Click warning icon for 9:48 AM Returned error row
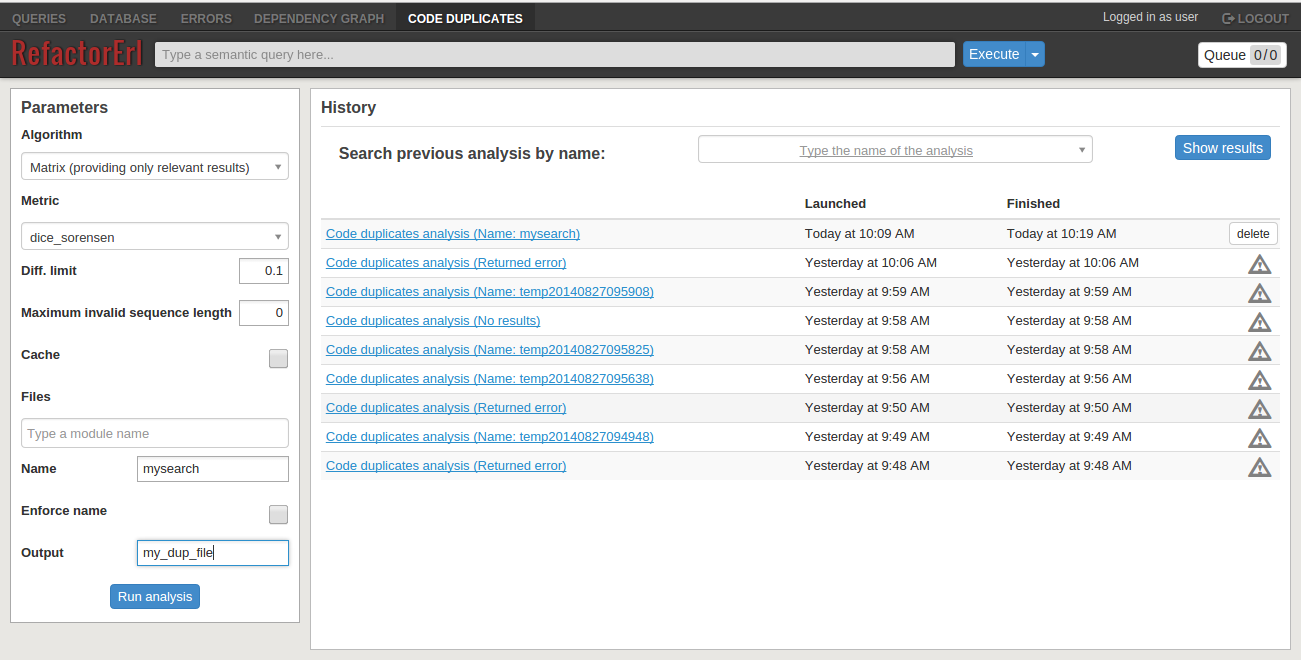 pos(1259,467)
